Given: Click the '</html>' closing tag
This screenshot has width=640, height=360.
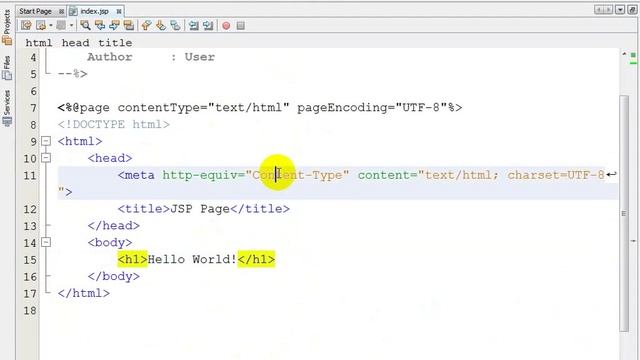Looking at the screenshot, I should click(84, 293).
